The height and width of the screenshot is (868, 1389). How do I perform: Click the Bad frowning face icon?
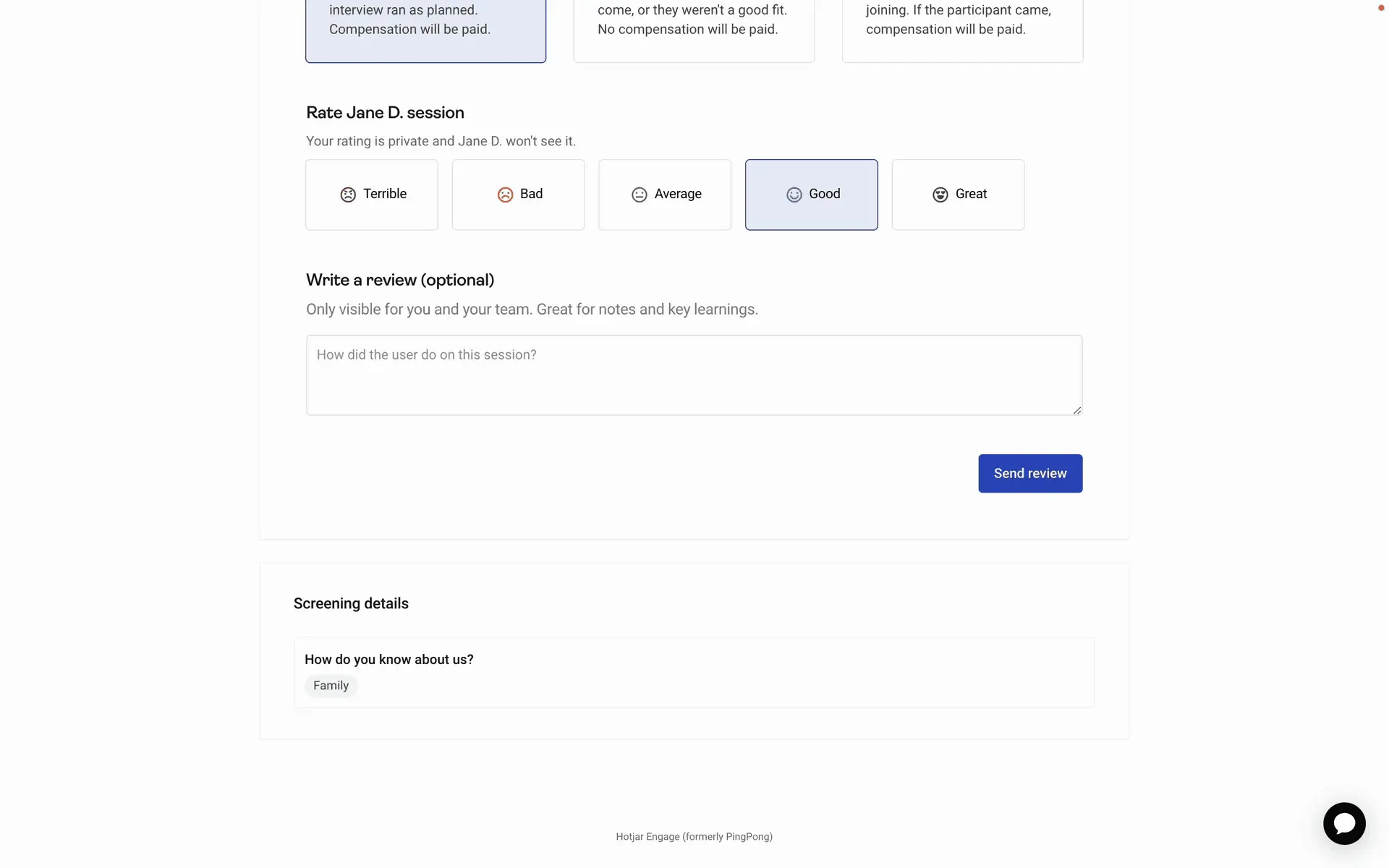[x=505, y=195]
